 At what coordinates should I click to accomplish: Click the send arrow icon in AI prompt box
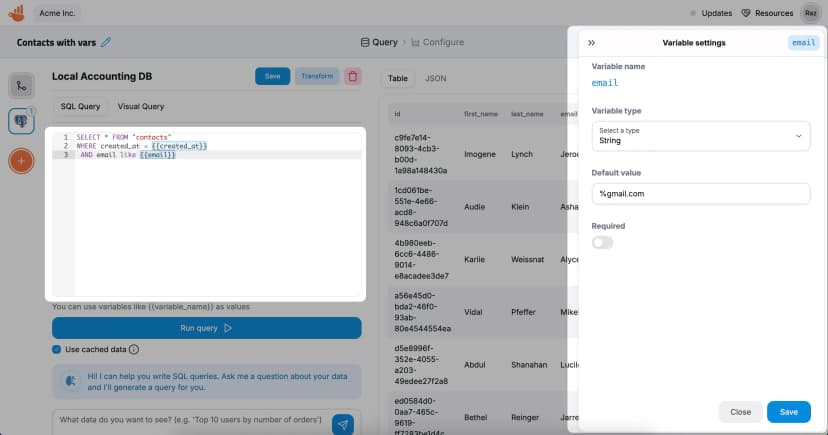click(343, 424)
